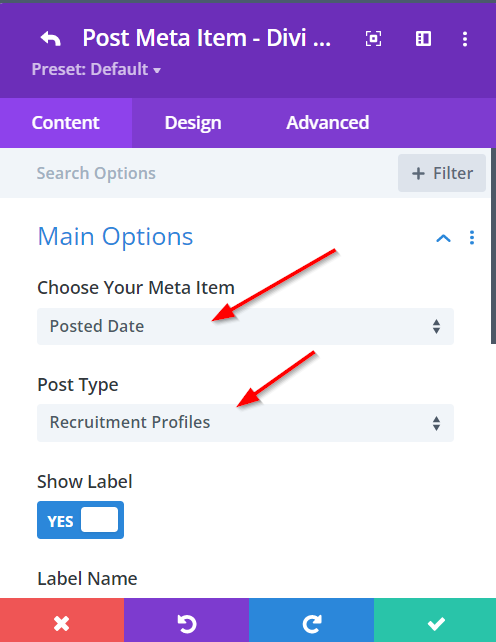Screen dimensions: 496x642
Task: Select the Content tab
Action: click(x=66, y=123)
